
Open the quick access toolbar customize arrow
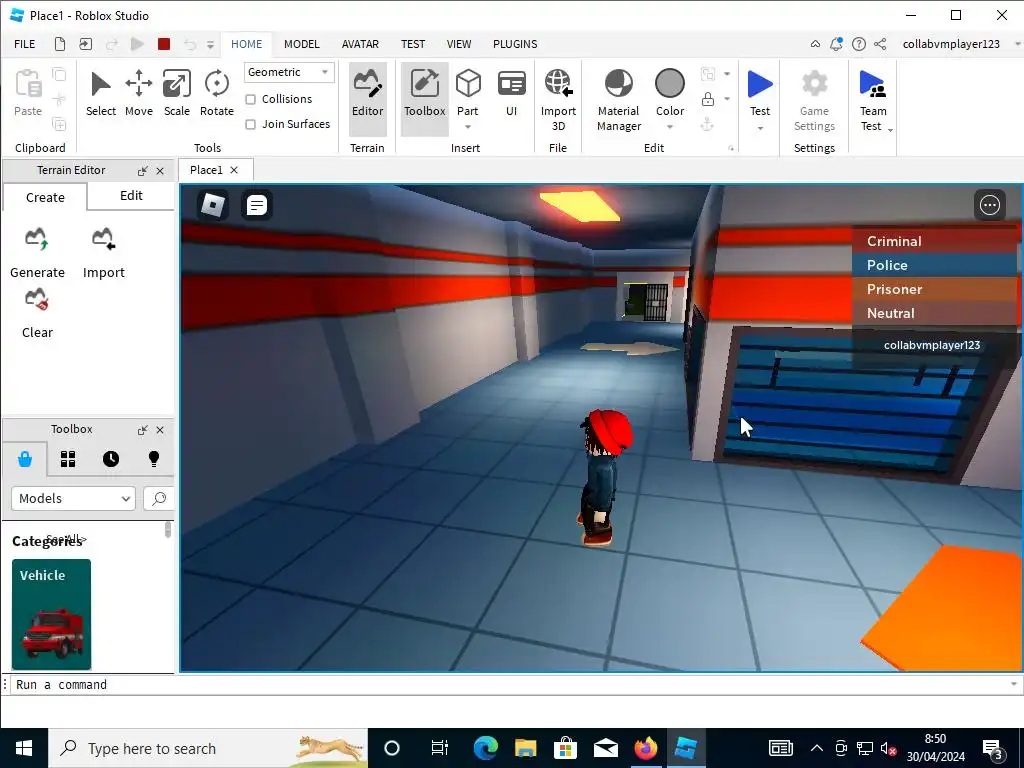click(210, 44)
